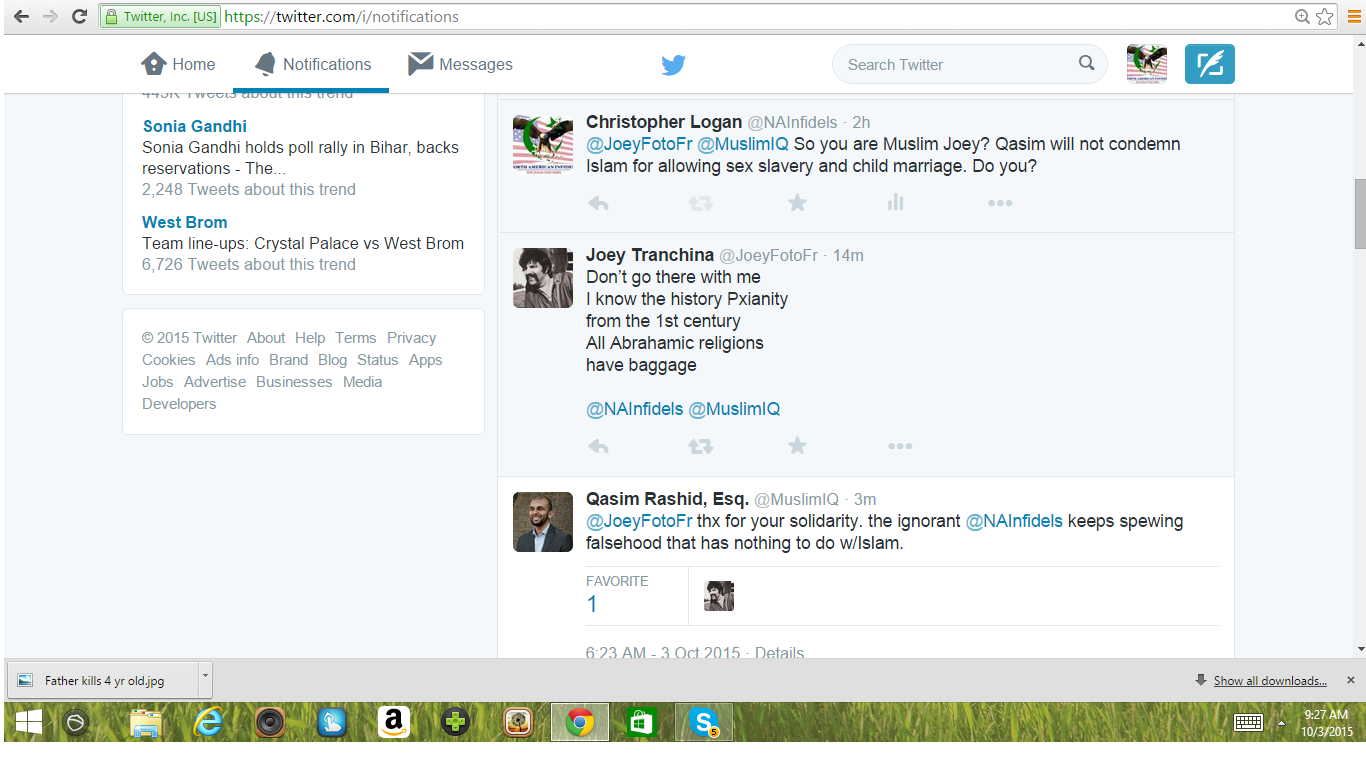Open more options on Christopher Logan's tweet
This screenshot has width=1366, height=768.
click(1000, 203)
